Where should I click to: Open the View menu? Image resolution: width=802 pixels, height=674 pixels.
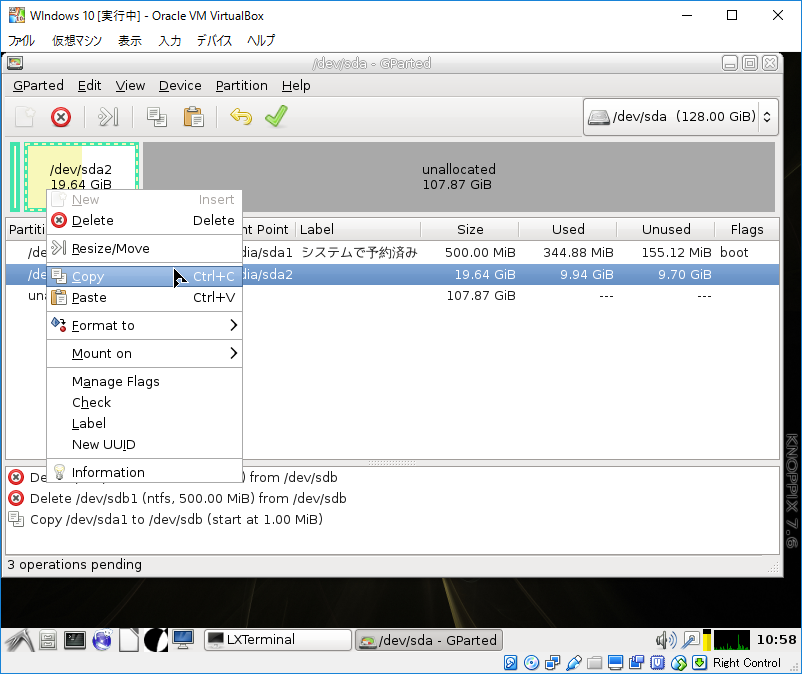click(x=130, y=85)
